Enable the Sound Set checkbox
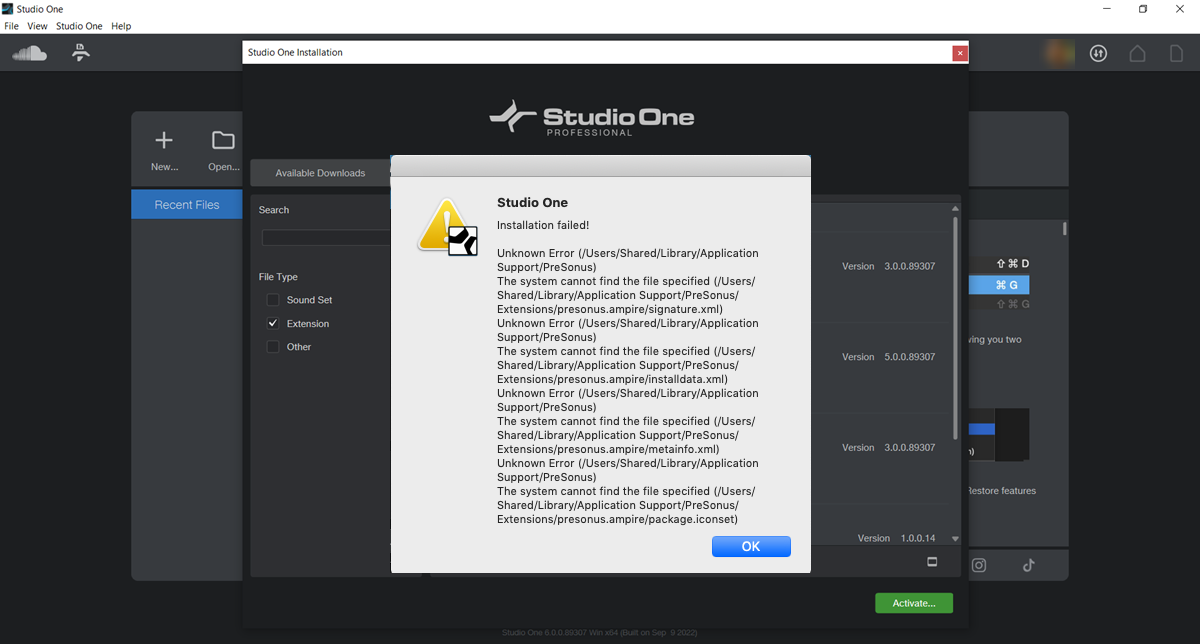The image size is (1200, 644). click(x=273, y=300)
